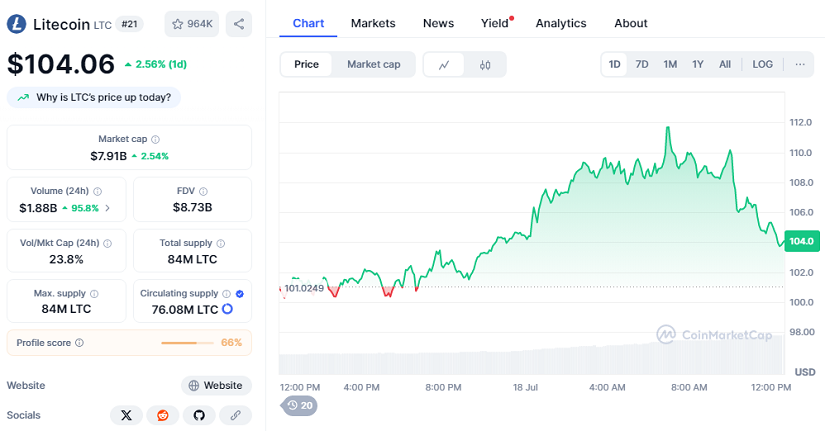The image size is (825, 431).
Task: Click the 76.08M LTC circulating value
Action: point(185,309)
